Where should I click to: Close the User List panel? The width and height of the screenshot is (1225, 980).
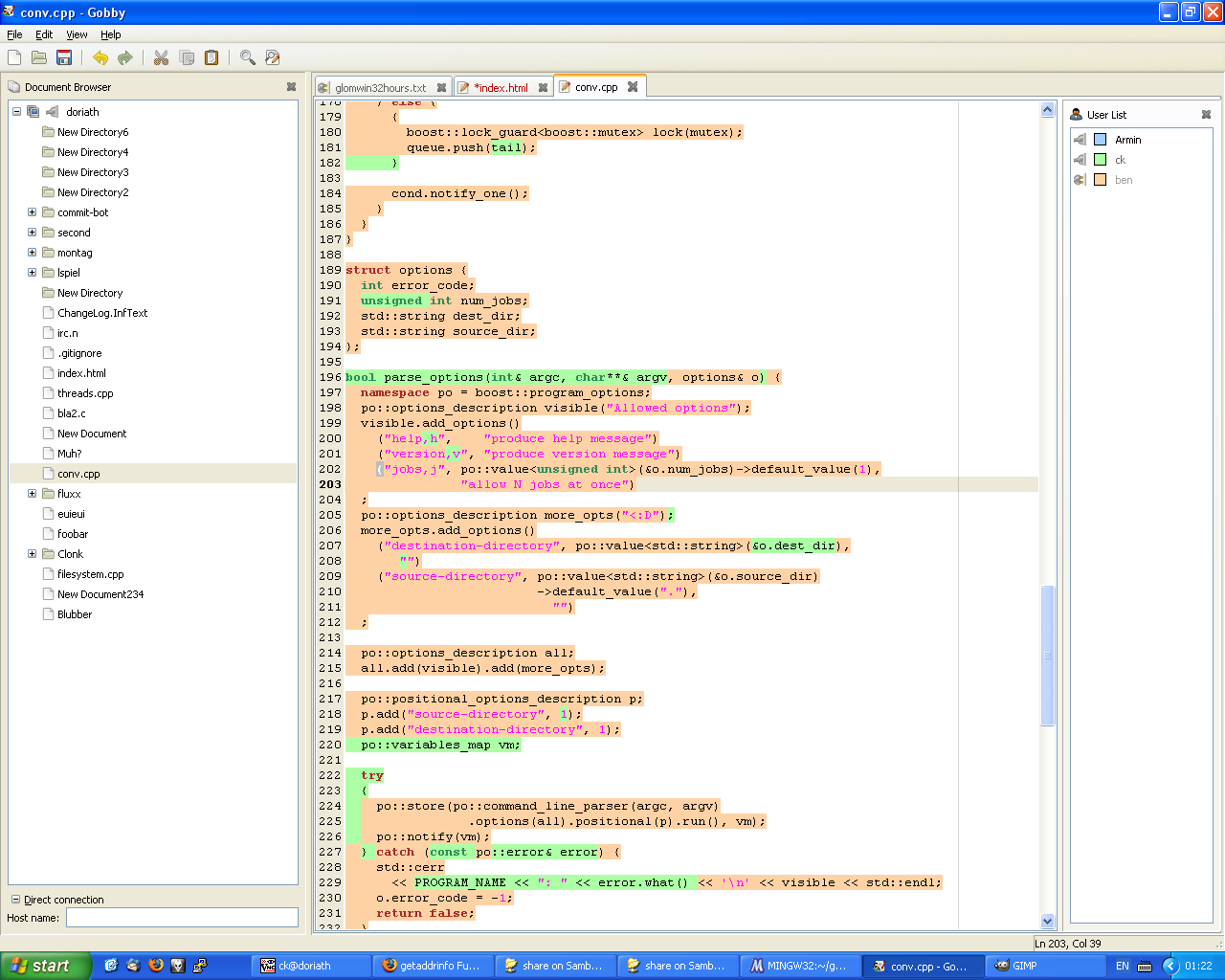[1207, 114]
